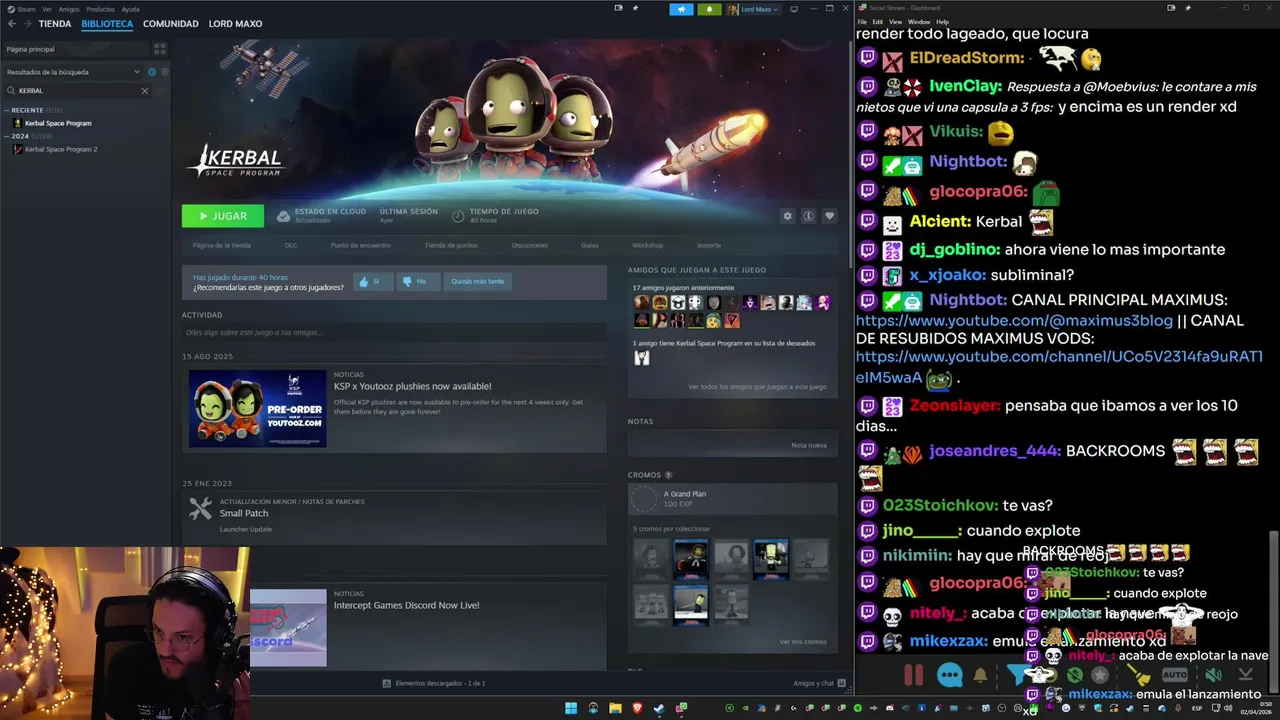The height and width of the screenshot is (720, 1280).
Task: Open the Discusiones tab
Action: 529,245
